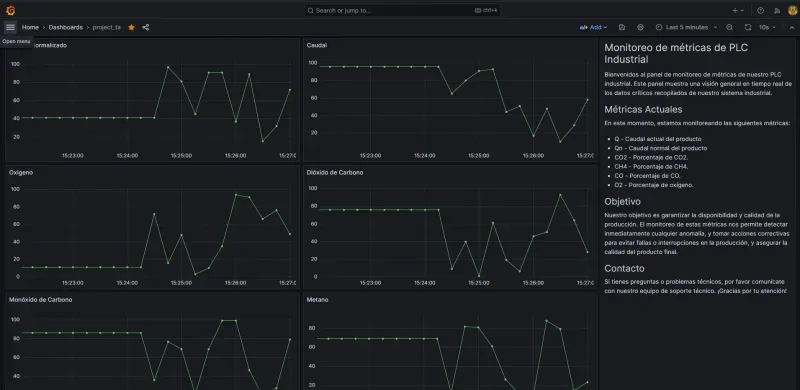Open dashboard settings gear icon

(x=641, y=28)
